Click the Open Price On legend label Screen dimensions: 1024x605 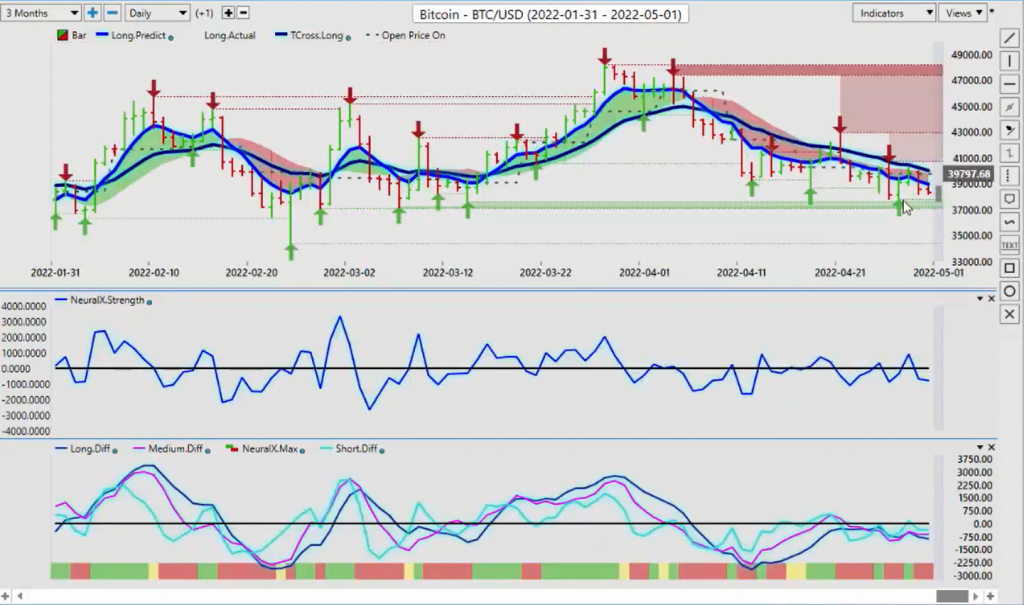click(413, 35)
